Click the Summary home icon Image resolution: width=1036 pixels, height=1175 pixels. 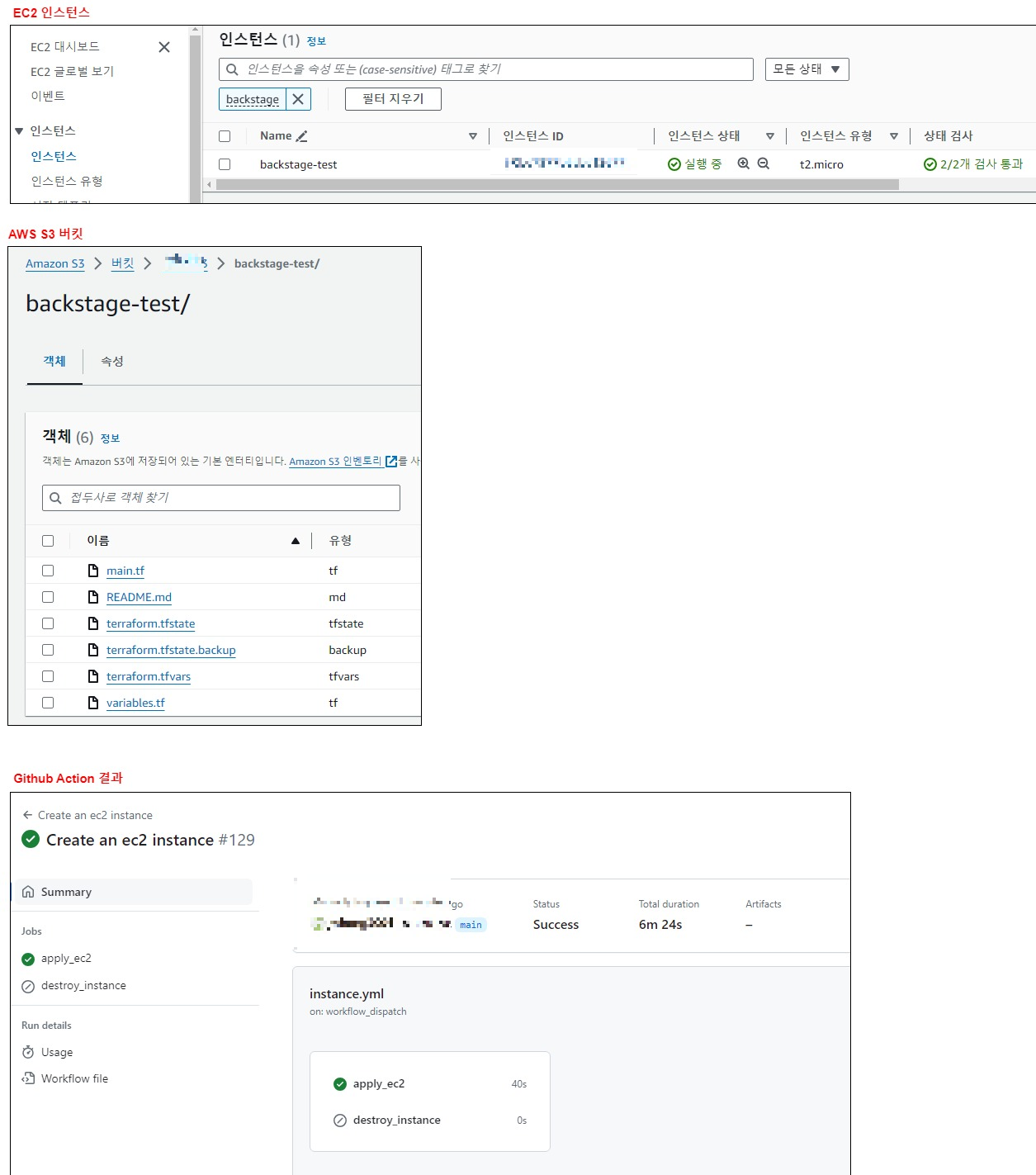[28, 892]
